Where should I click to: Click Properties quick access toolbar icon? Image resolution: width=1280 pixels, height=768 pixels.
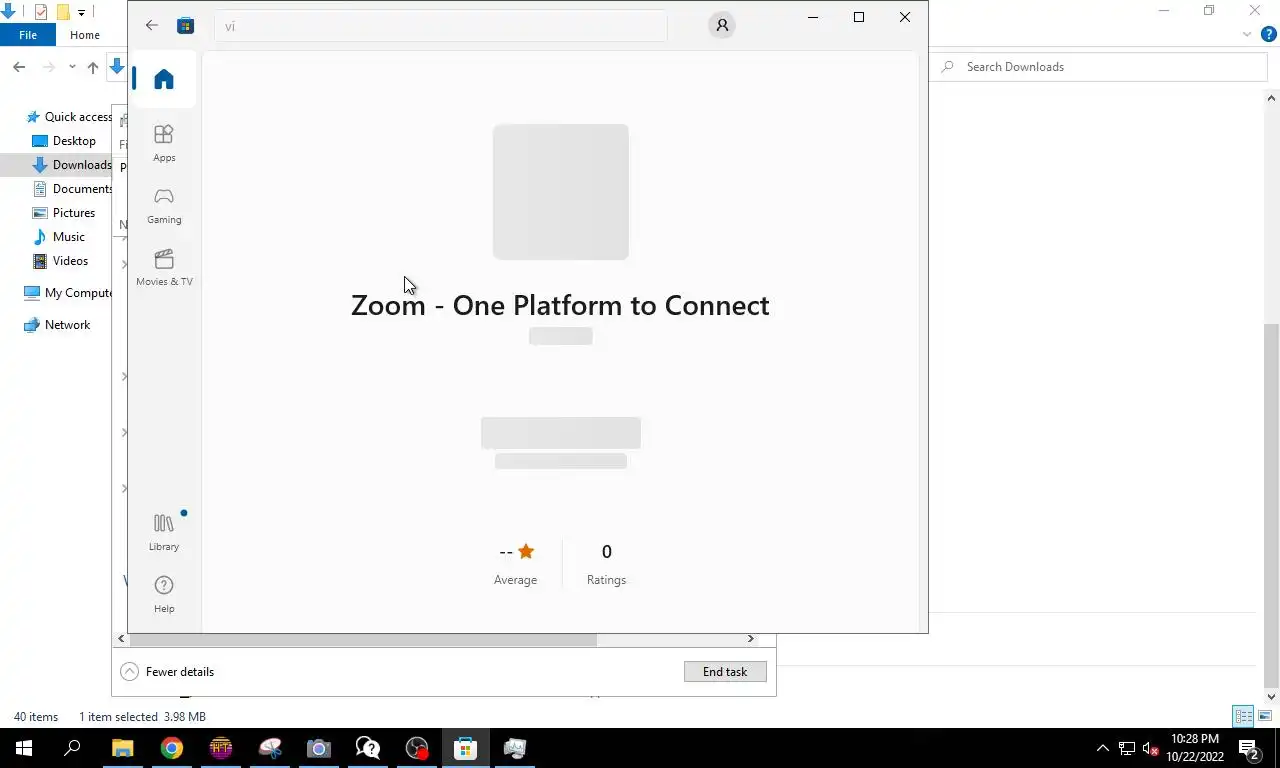tap(41, 12)
